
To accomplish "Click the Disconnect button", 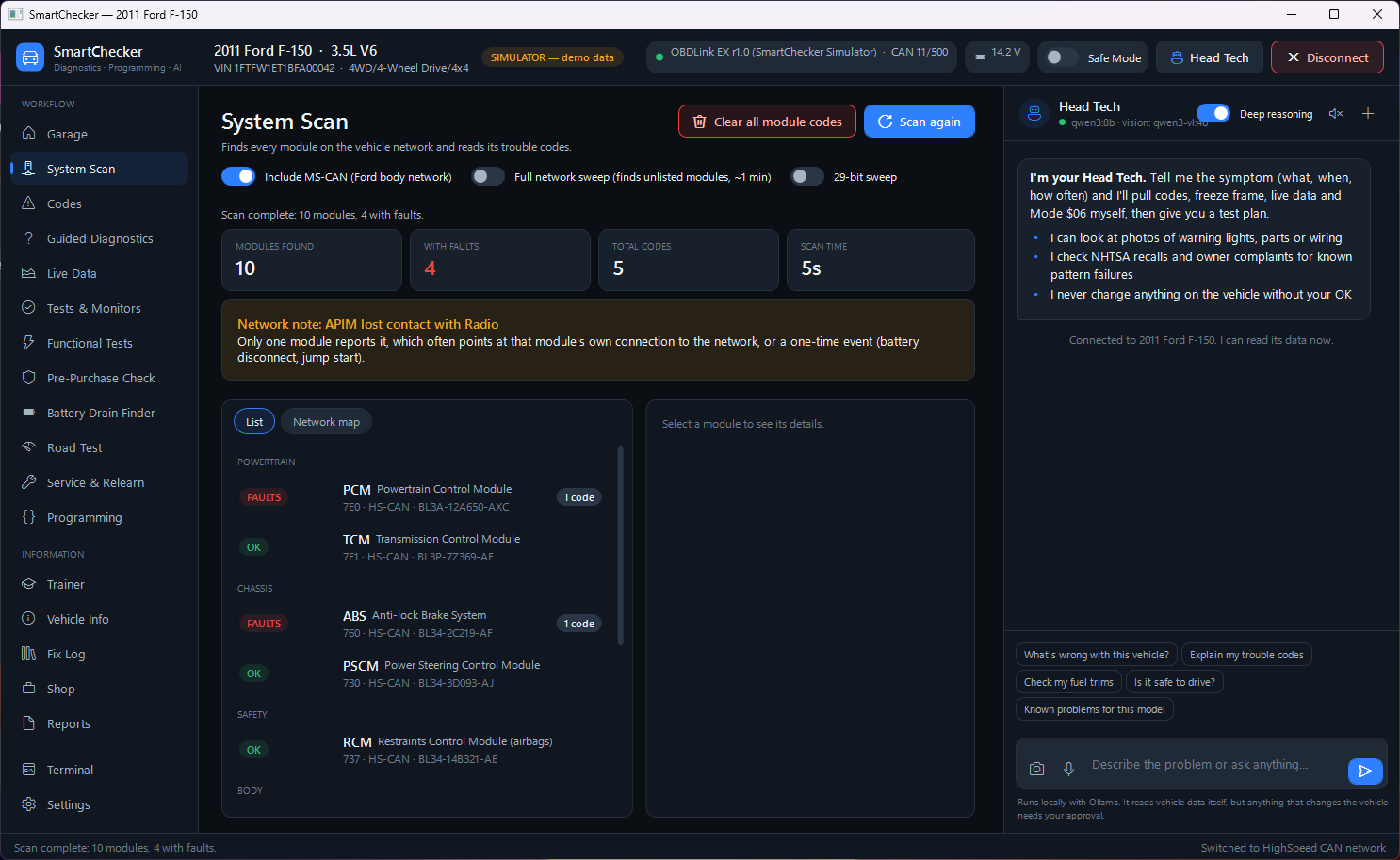I will pyautogui.click(x=1327, y=57).
